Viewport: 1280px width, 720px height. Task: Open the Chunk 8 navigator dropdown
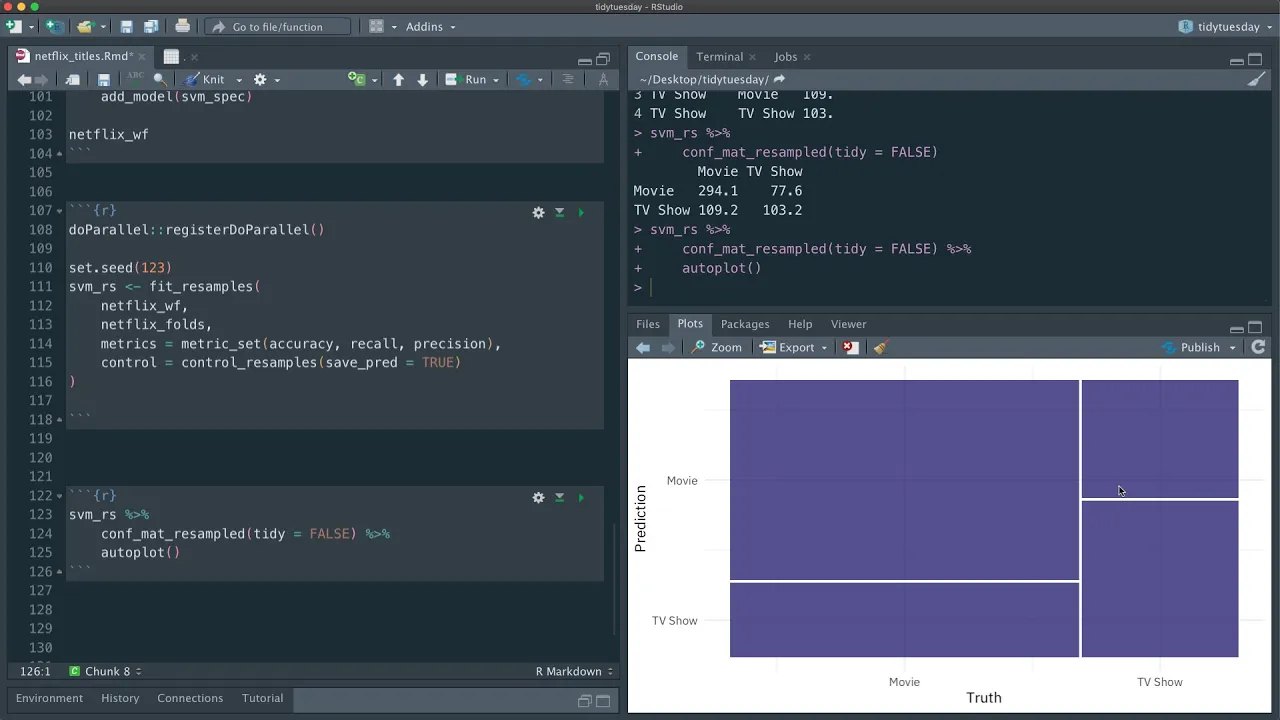pyautogui.click(x=105, y=671)
